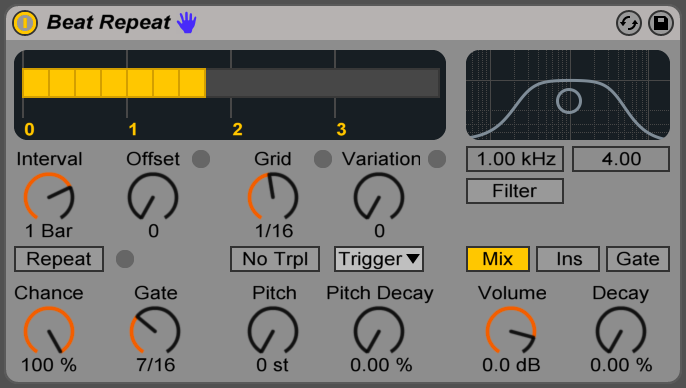Select Gate output mode

[638, 259]
